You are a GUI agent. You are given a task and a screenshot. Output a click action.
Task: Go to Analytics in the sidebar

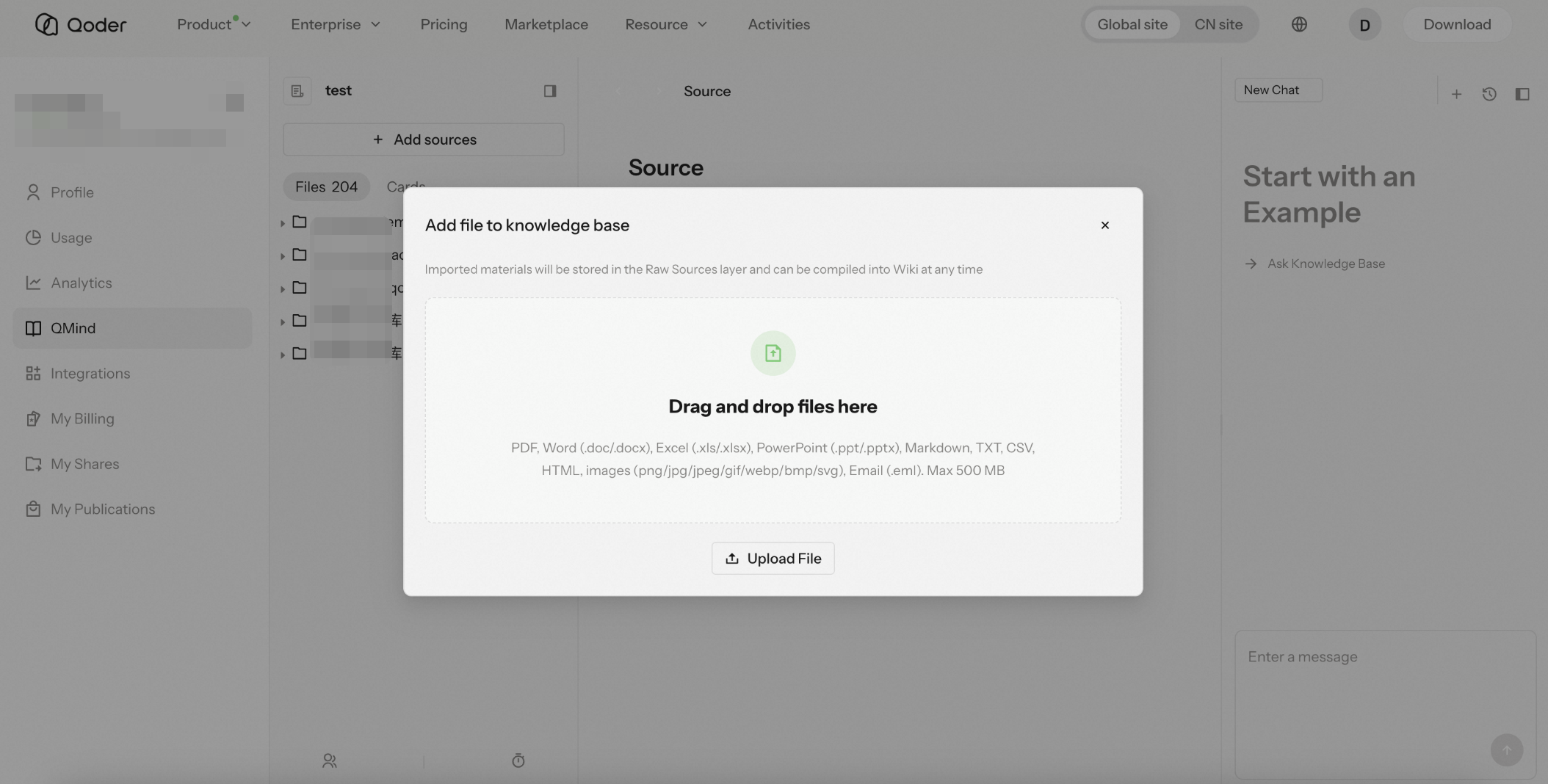132,283
